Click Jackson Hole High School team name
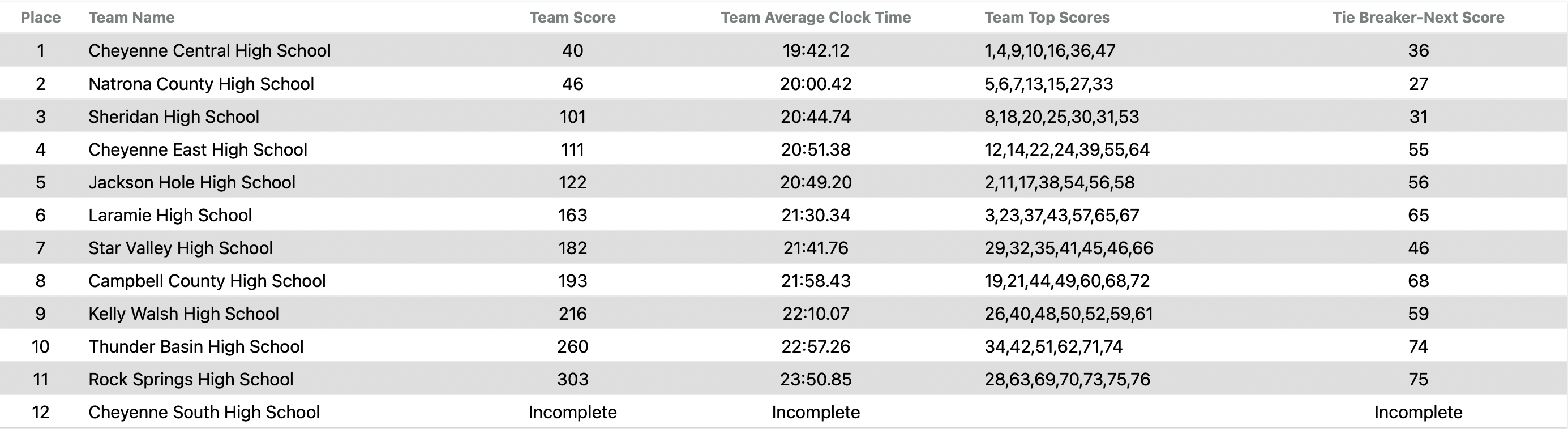Image resolution: width=1568 pixels, height=429 pixels. click(192, 183)
